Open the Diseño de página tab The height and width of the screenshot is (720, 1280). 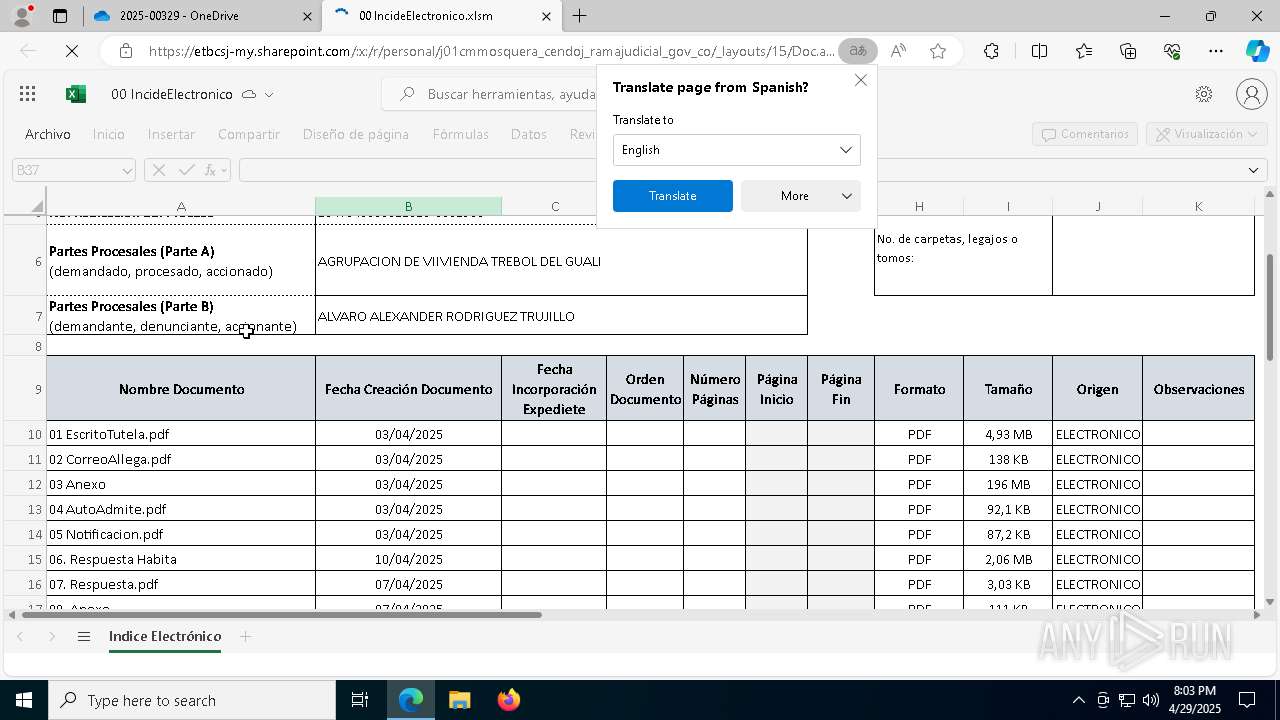coord(356,134)
